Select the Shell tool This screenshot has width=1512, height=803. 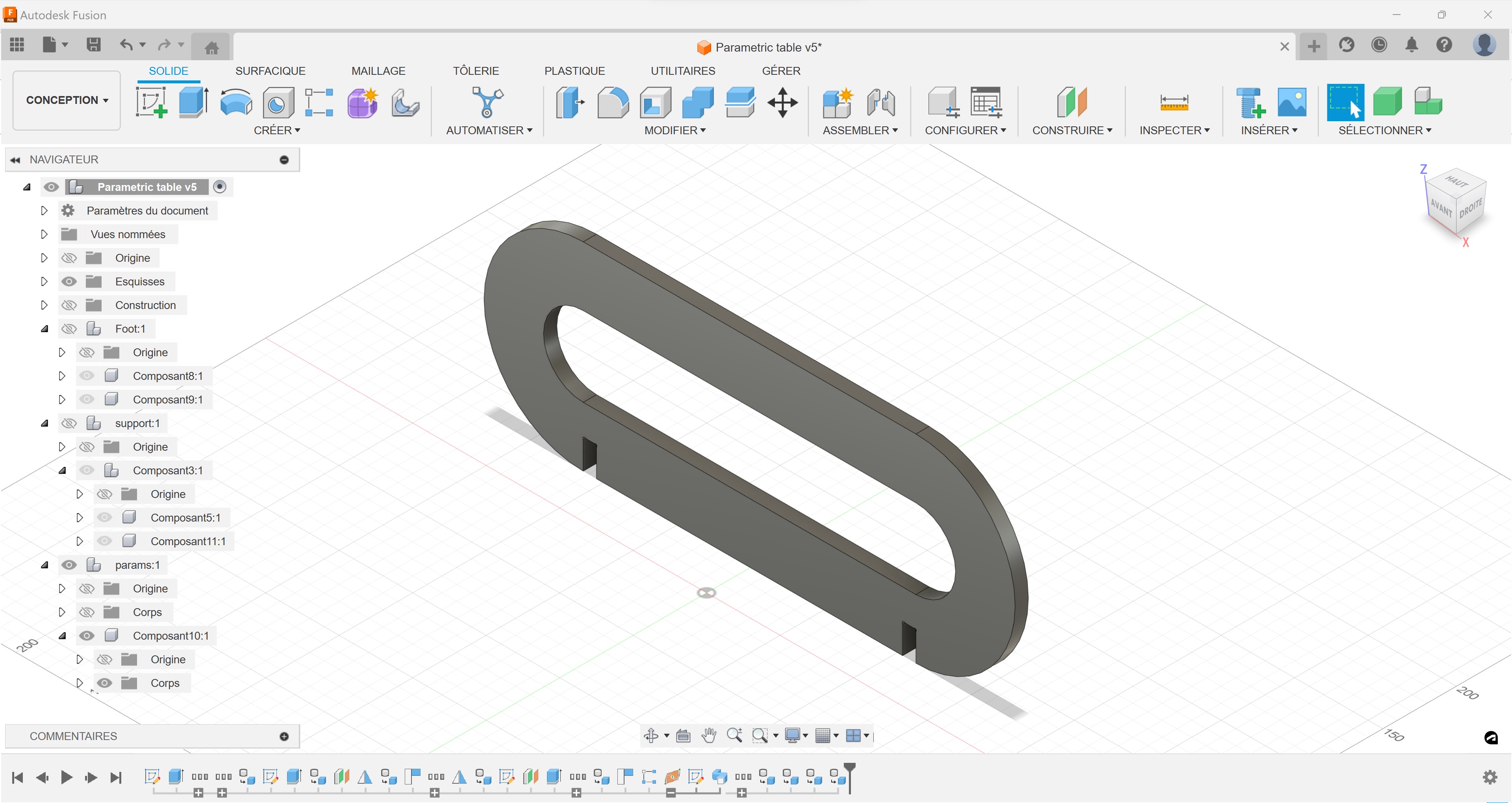click(656, 102)
